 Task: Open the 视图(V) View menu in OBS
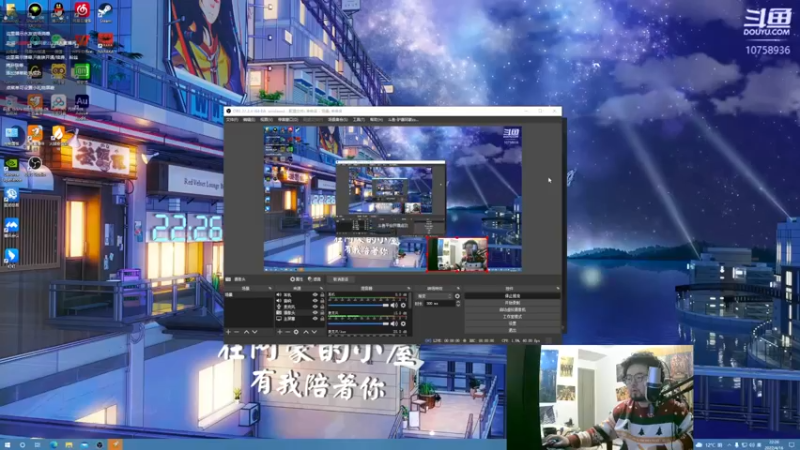coord(266,119)
